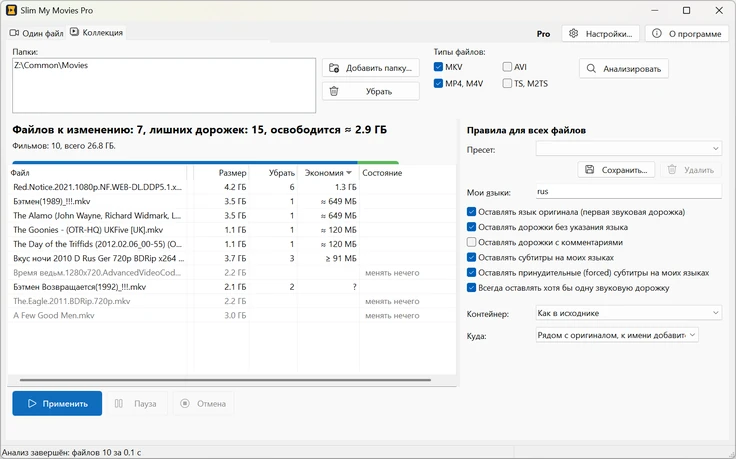Open the Куда destination dropdown

(617, 335)
